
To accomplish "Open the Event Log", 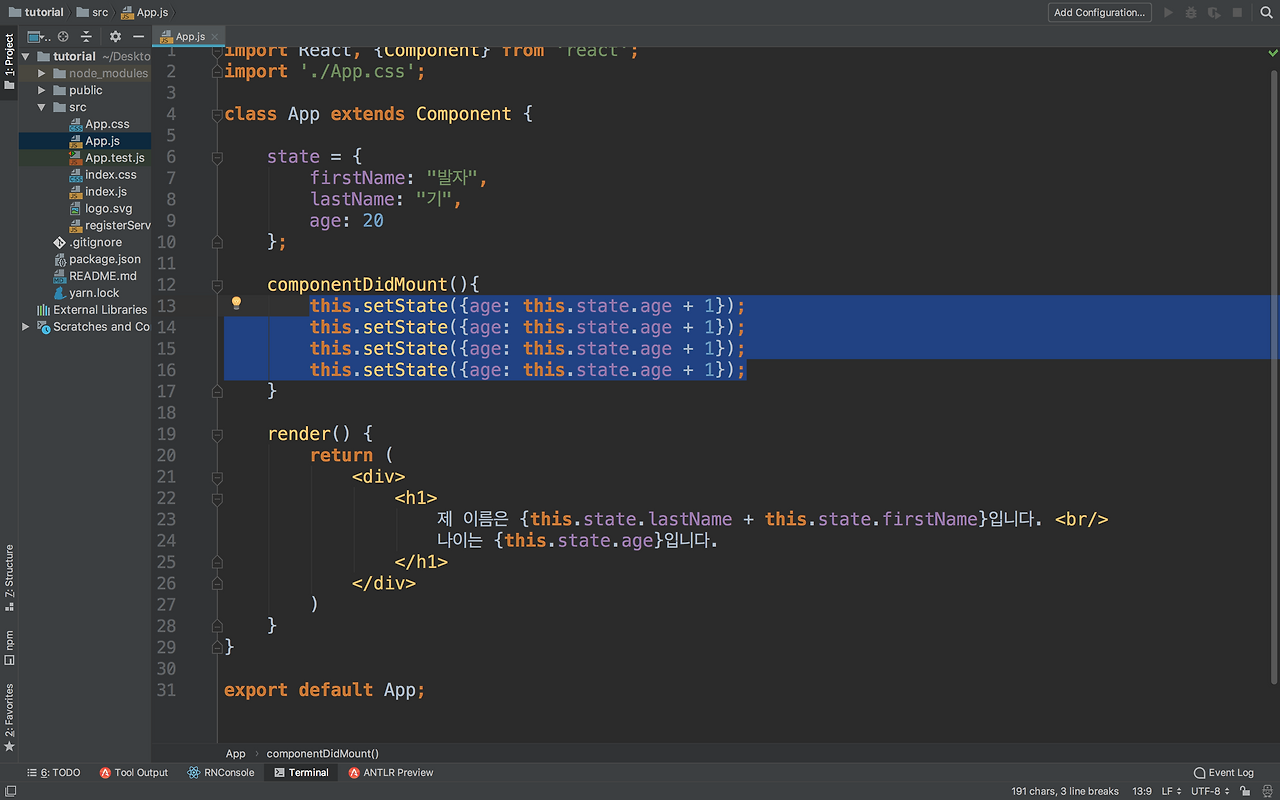I will [1224, 772].
